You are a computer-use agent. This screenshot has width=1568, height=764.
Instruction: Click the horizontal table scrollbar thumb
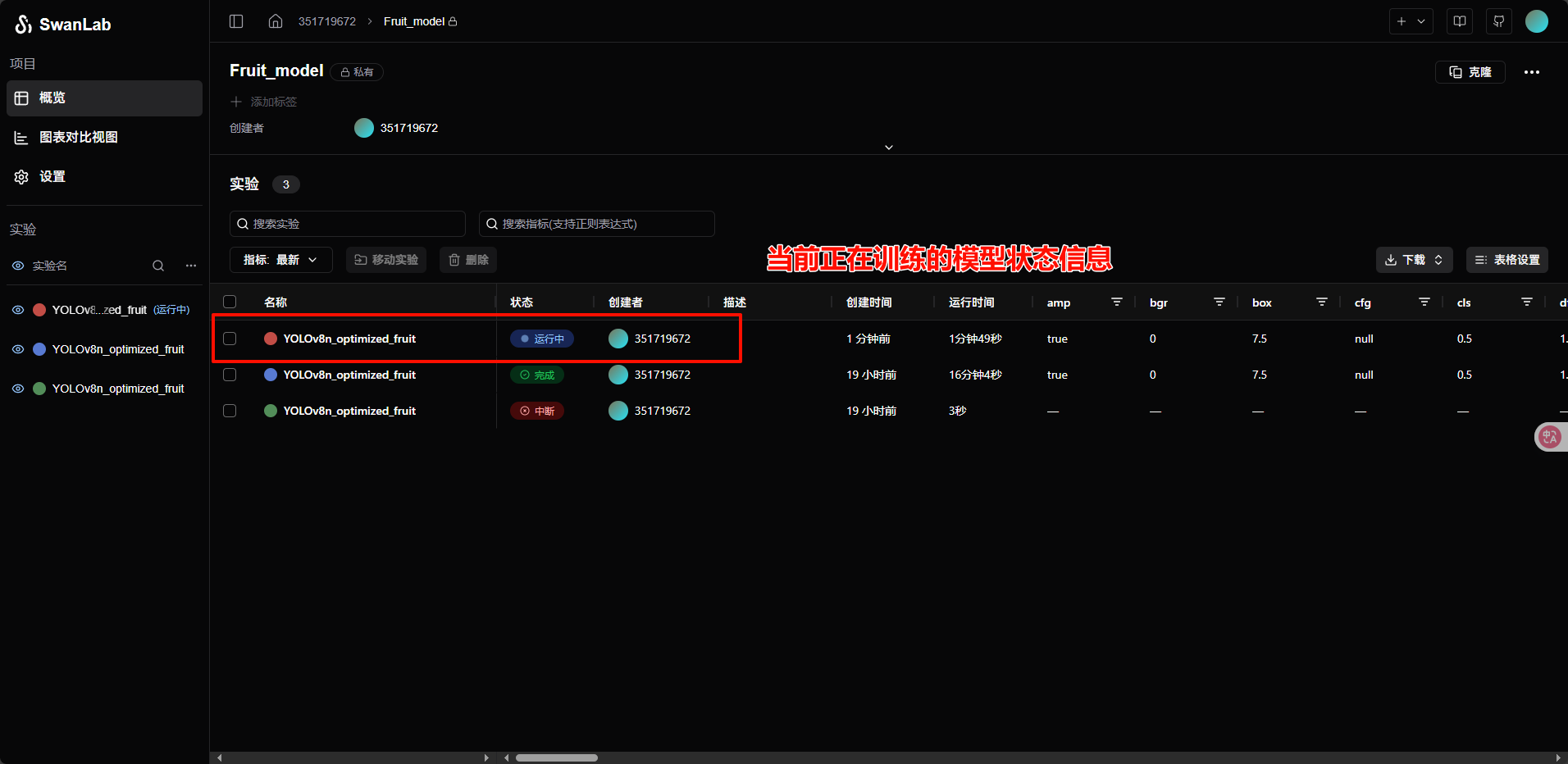[557, 757]
